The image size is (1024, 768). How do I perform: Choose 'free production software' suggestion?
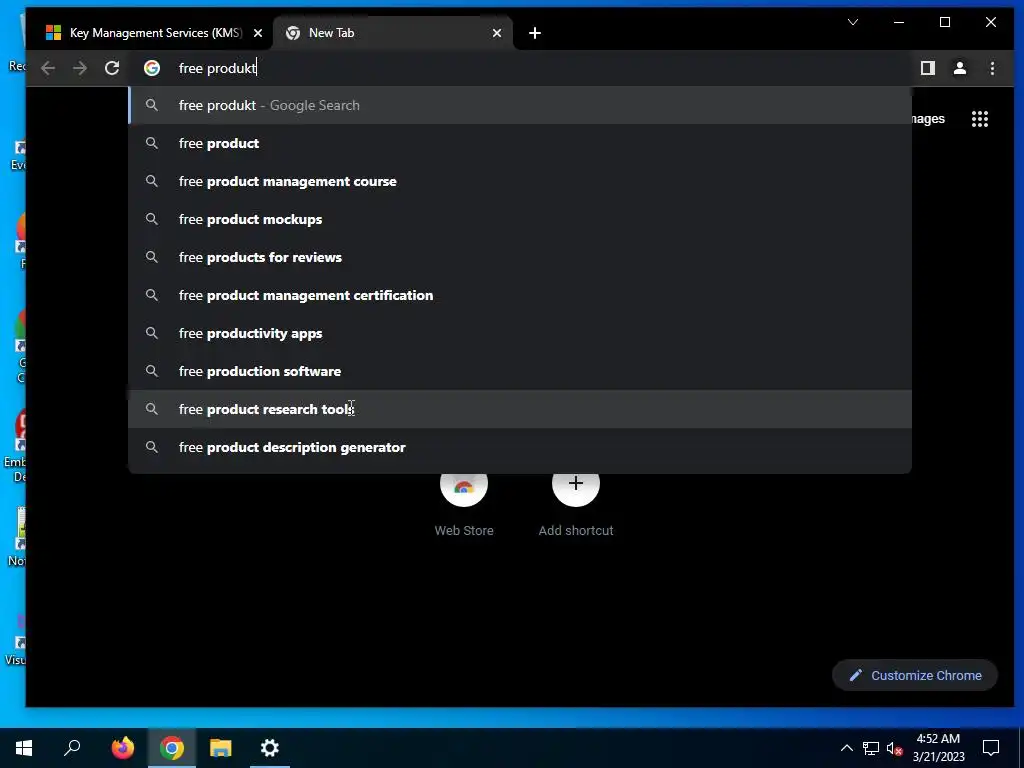(520, 371)
